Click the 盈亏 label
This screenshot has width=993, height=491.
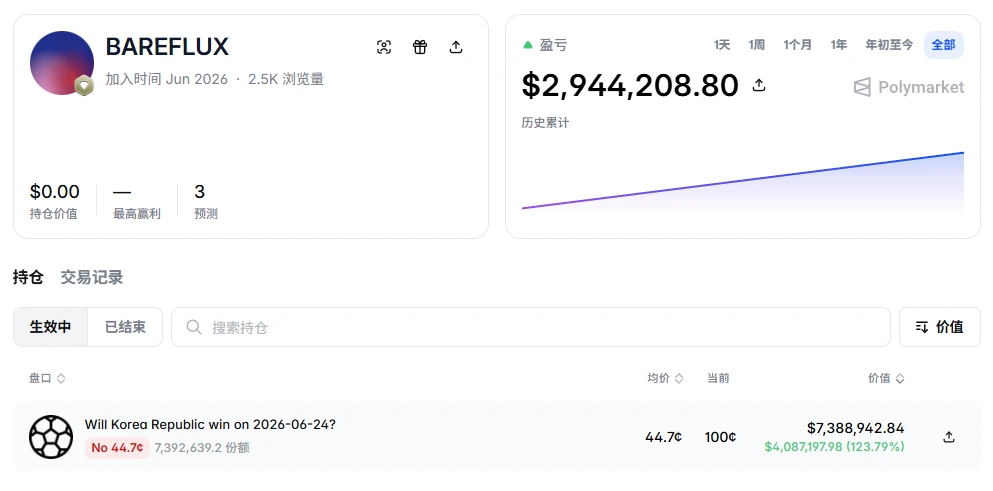(x=553, y=45)
